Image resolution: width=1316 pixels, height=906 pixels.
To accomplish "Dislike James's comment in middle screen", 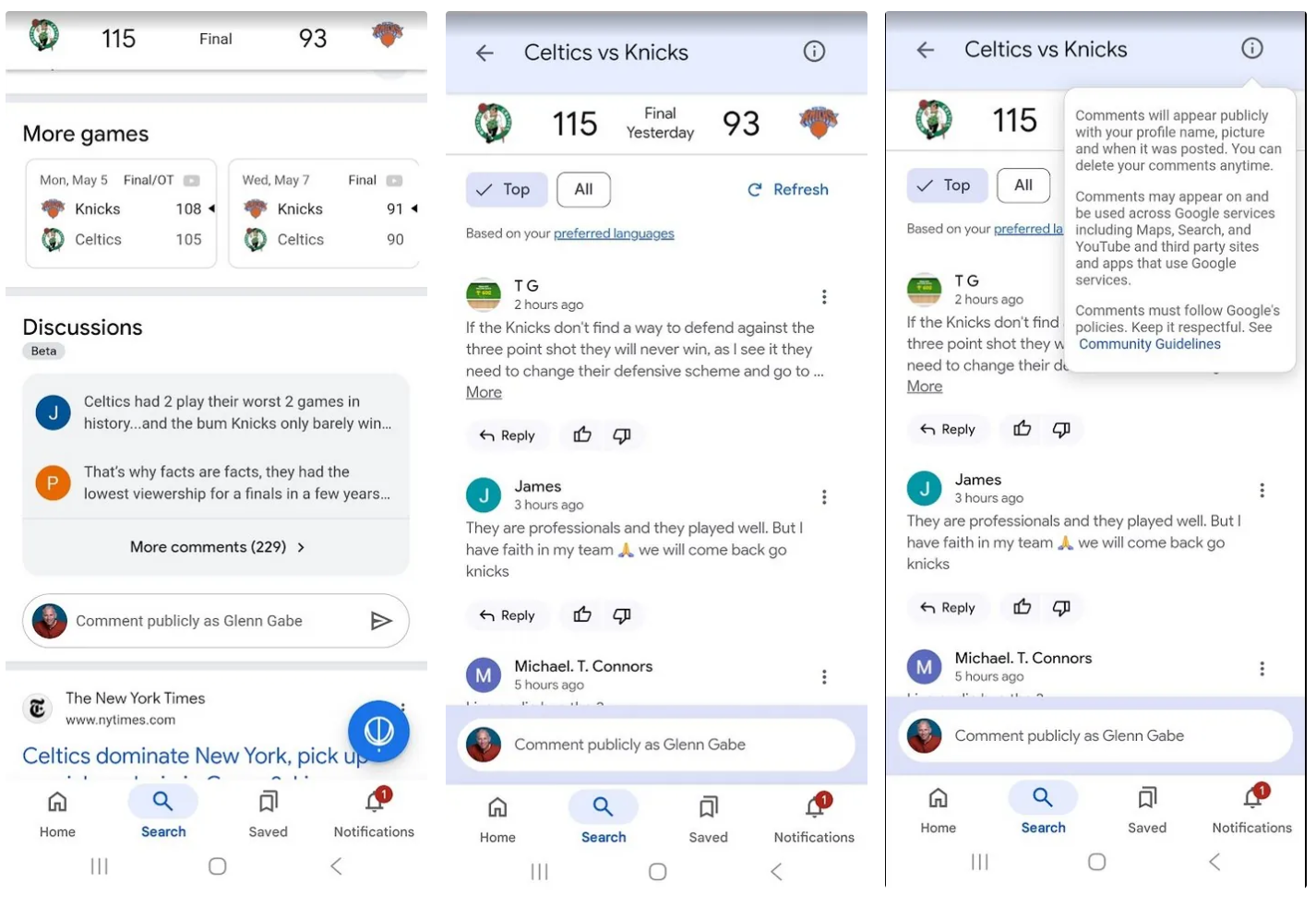I will 622,614.
